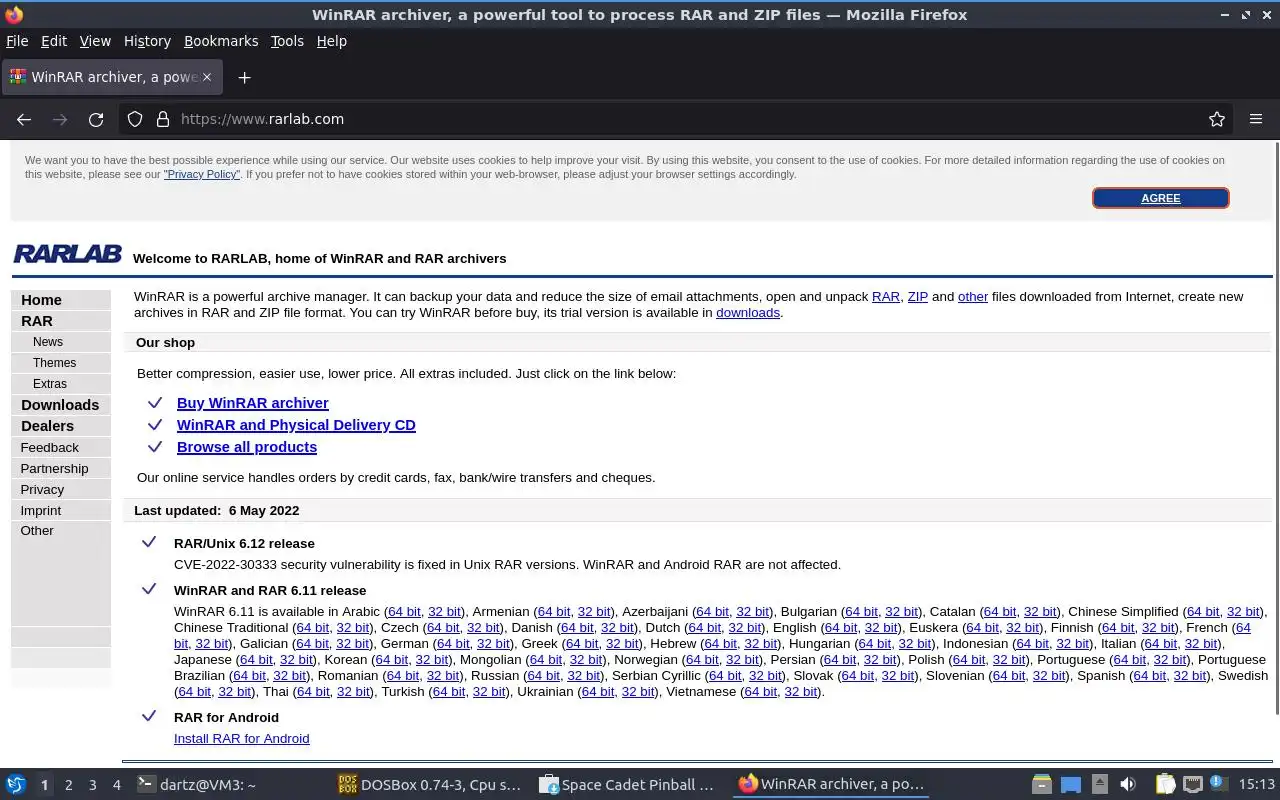The image size is (1280, 800).
Task: Open Themes in sidebar
Action: point(54,363)
